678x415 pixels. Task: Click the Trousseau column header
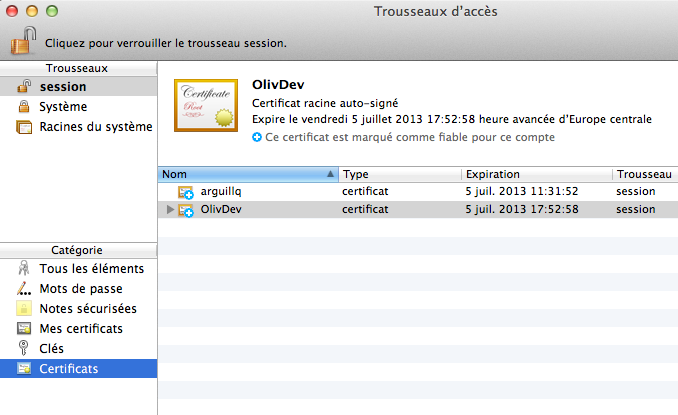tap(644, 174)
